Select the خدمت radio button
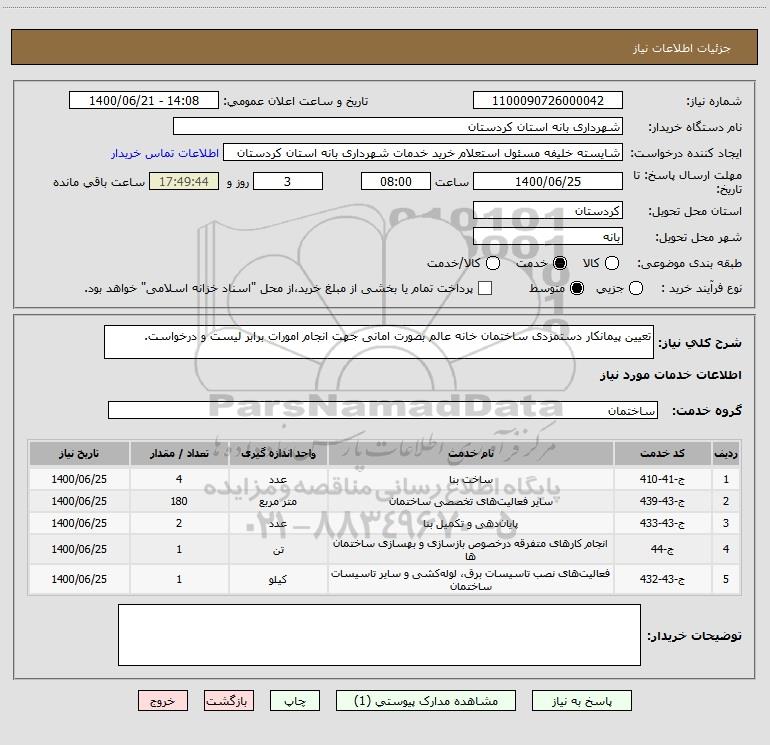Screen dimensions: 770x745 click(x=559, y=263)
